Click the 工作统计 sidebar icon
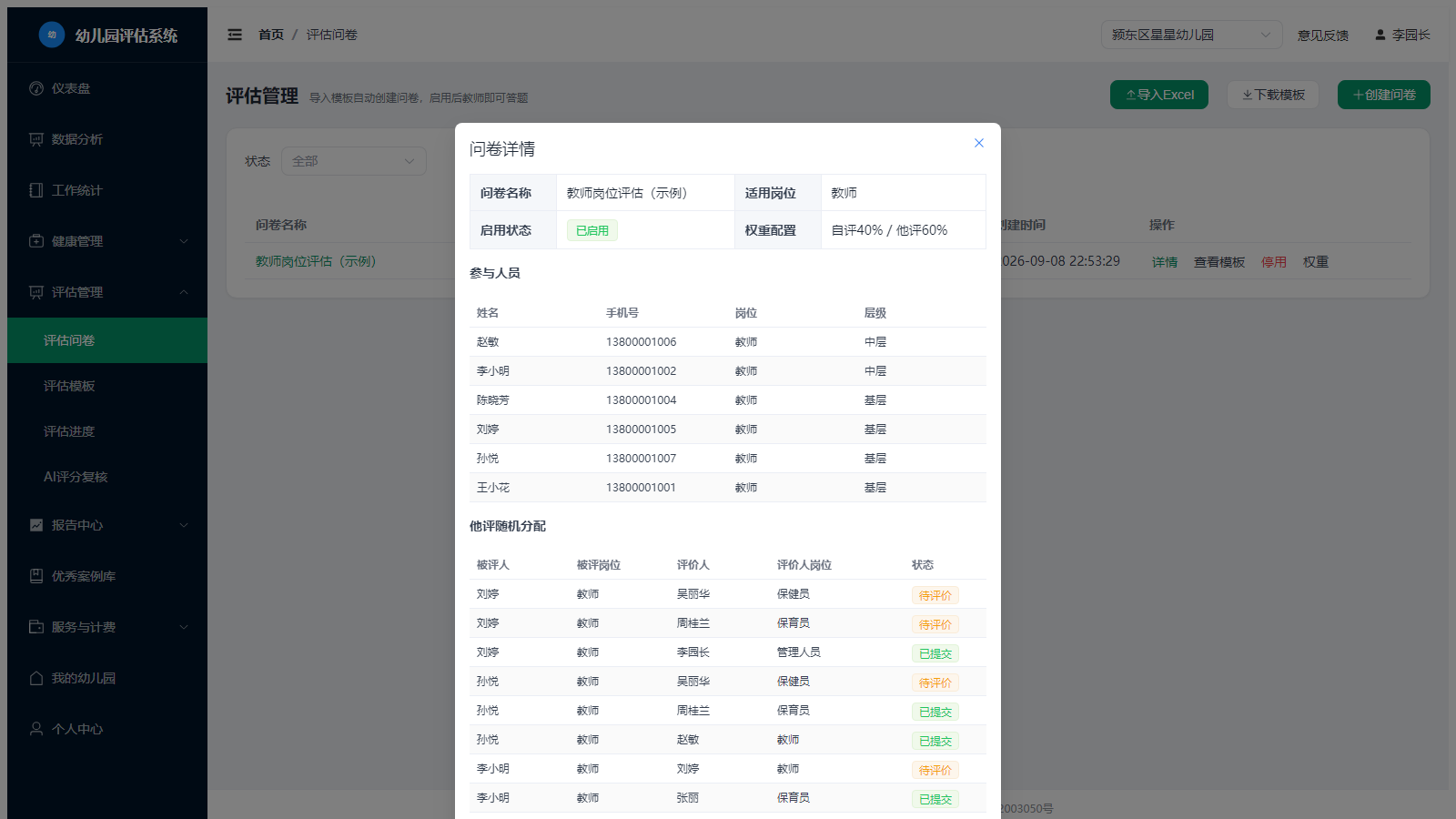1456x819 pixels. point(36,190)
